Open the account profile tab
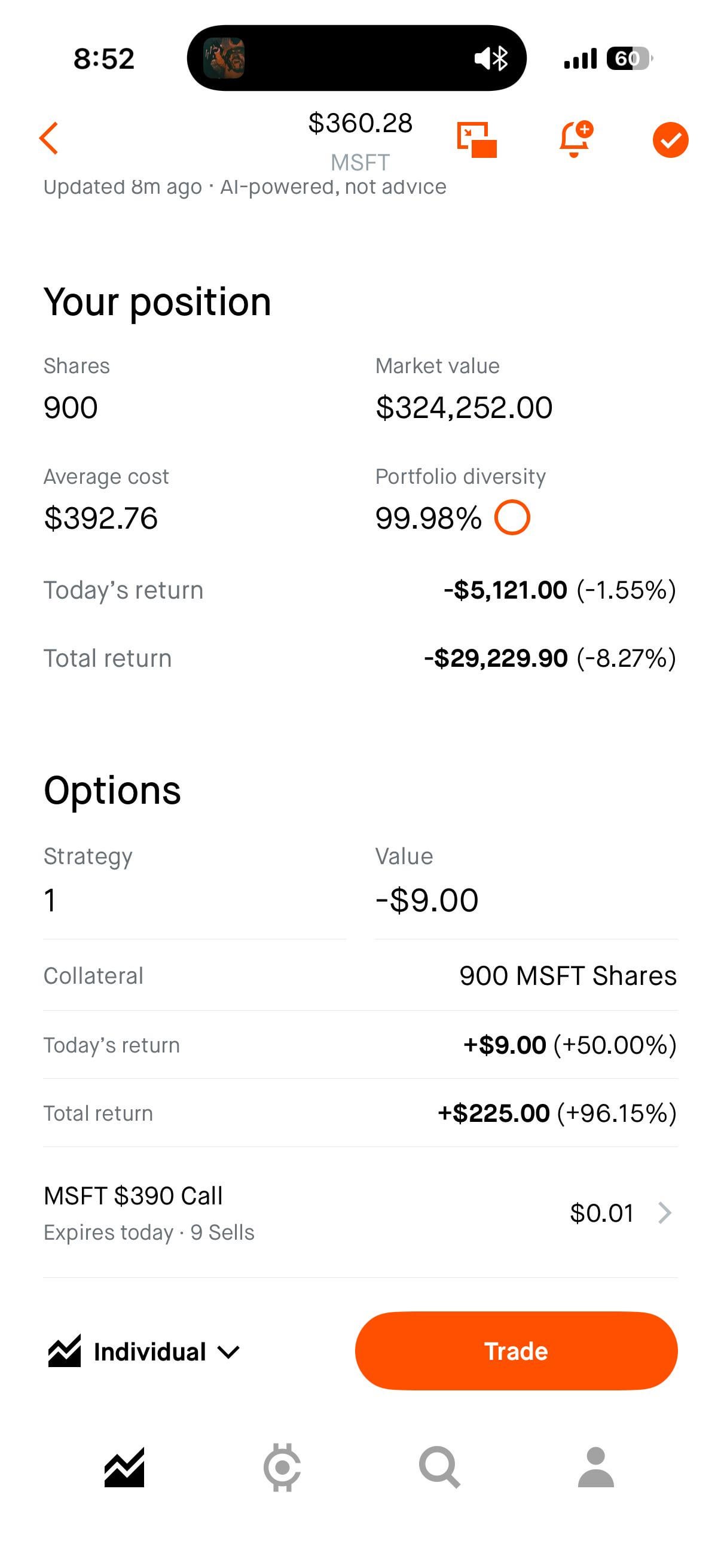This screenshot has width=721, height=1568. tap(595, 1468)
